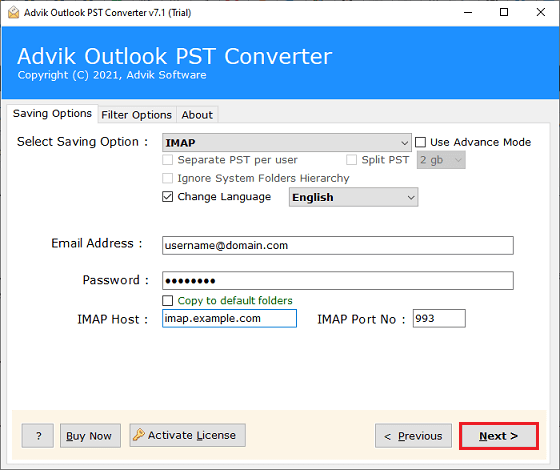The width and height of the screenshot is (560, 470).
Task: Select the IMAP Host text box
Action: (229, 318)
